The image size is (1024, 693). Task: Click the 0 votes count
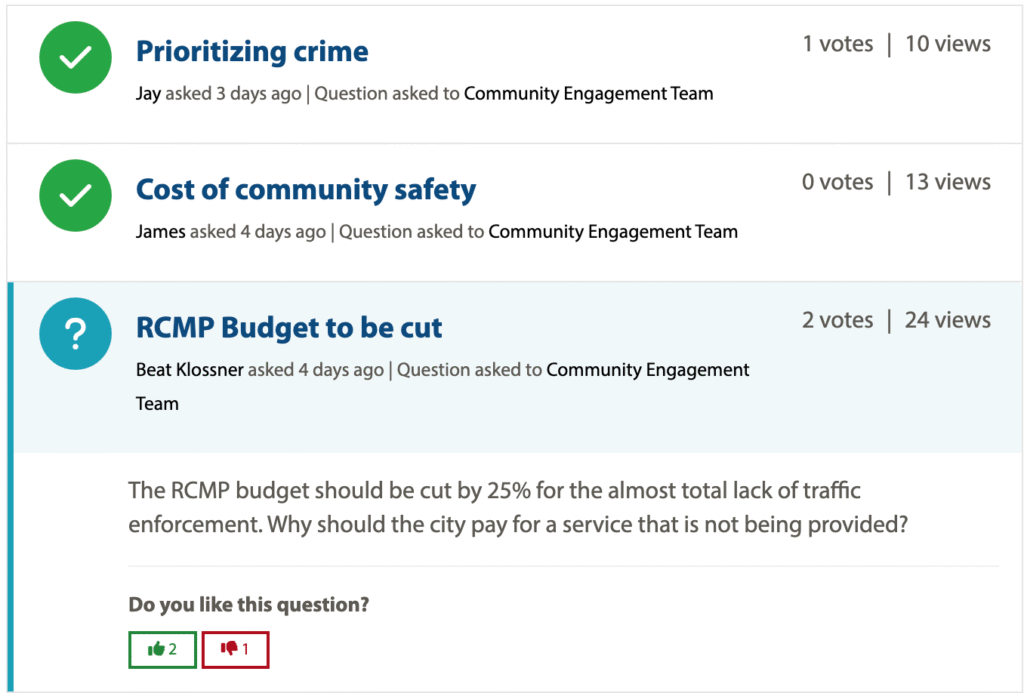click(837, 182)
